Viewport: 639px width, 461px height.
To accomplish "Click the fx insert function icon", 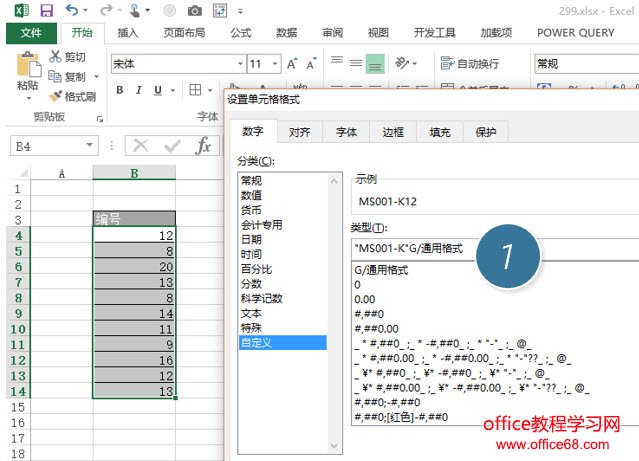I will coord(203,146).
